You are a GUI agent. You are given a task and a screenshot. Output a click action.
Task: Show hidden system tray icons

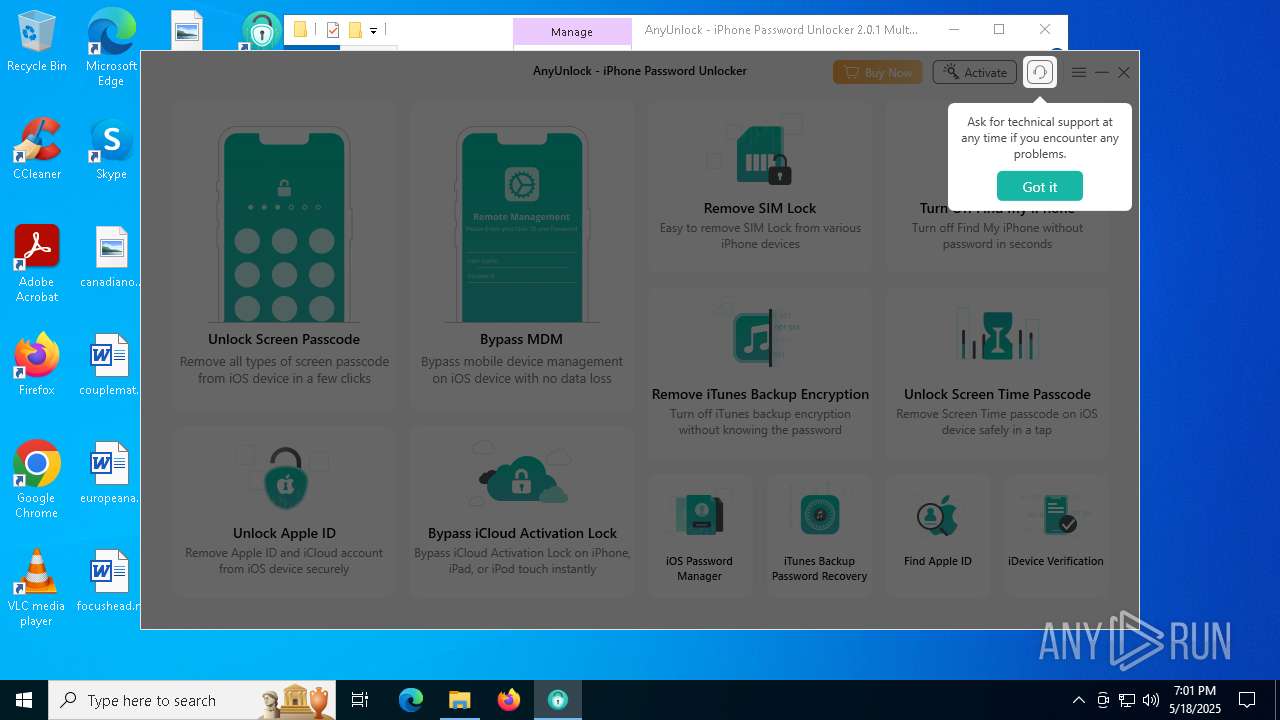[x=1078, y=700]
